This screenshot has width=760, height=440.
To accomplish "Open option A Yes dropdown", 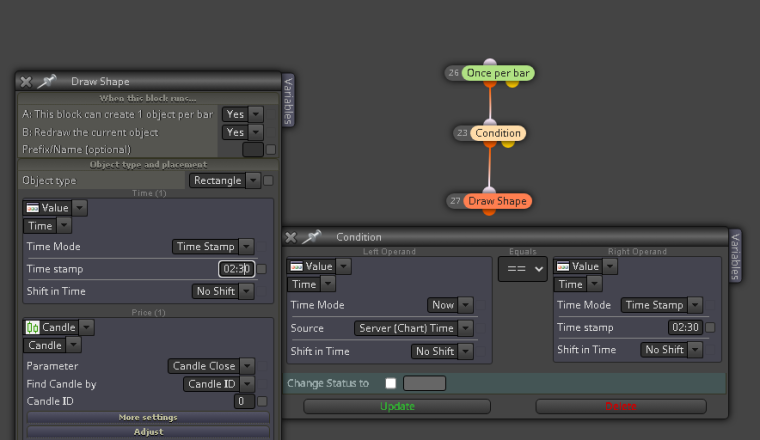I will (x=243, y=114).
